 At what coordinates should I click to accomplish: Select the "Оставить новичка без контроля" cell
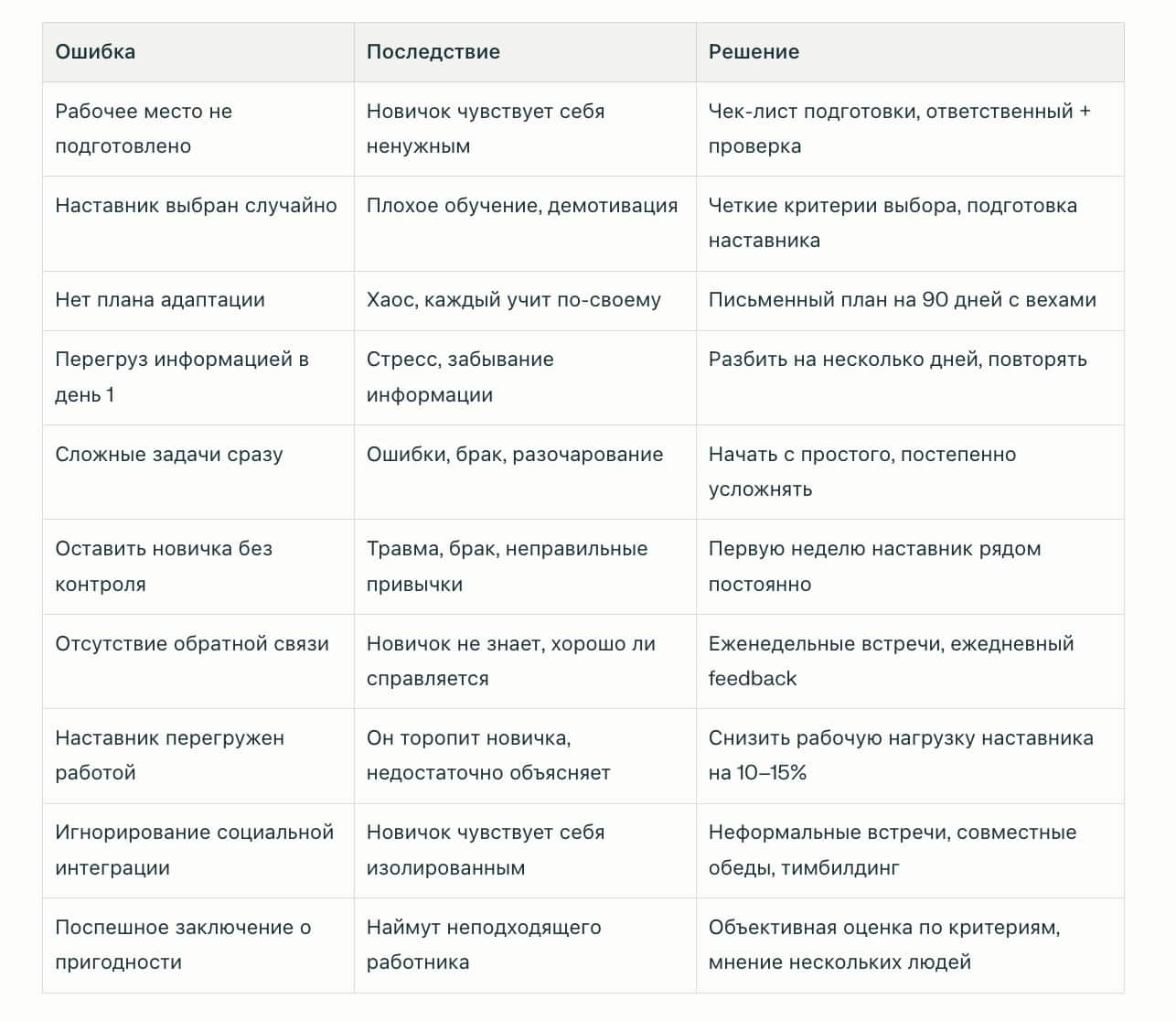[x=164, y=566]
